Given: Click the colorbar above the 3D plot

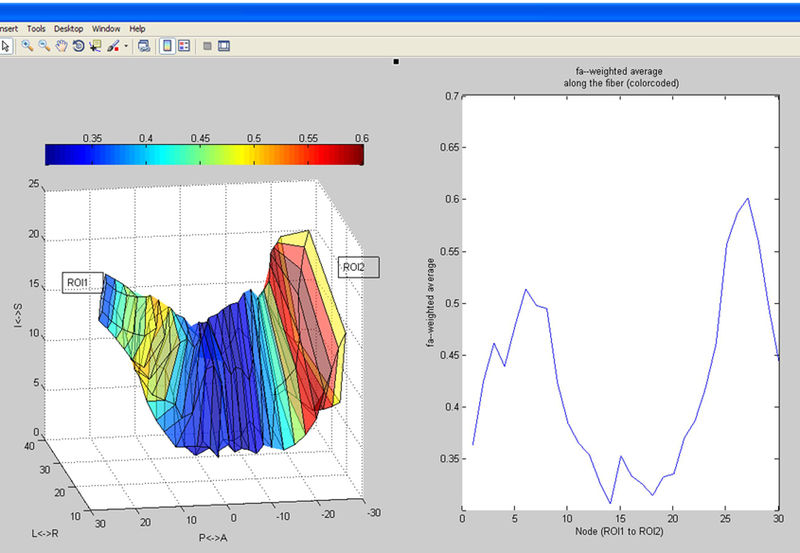Looking at the screenshot, I should tap(204, 155).
